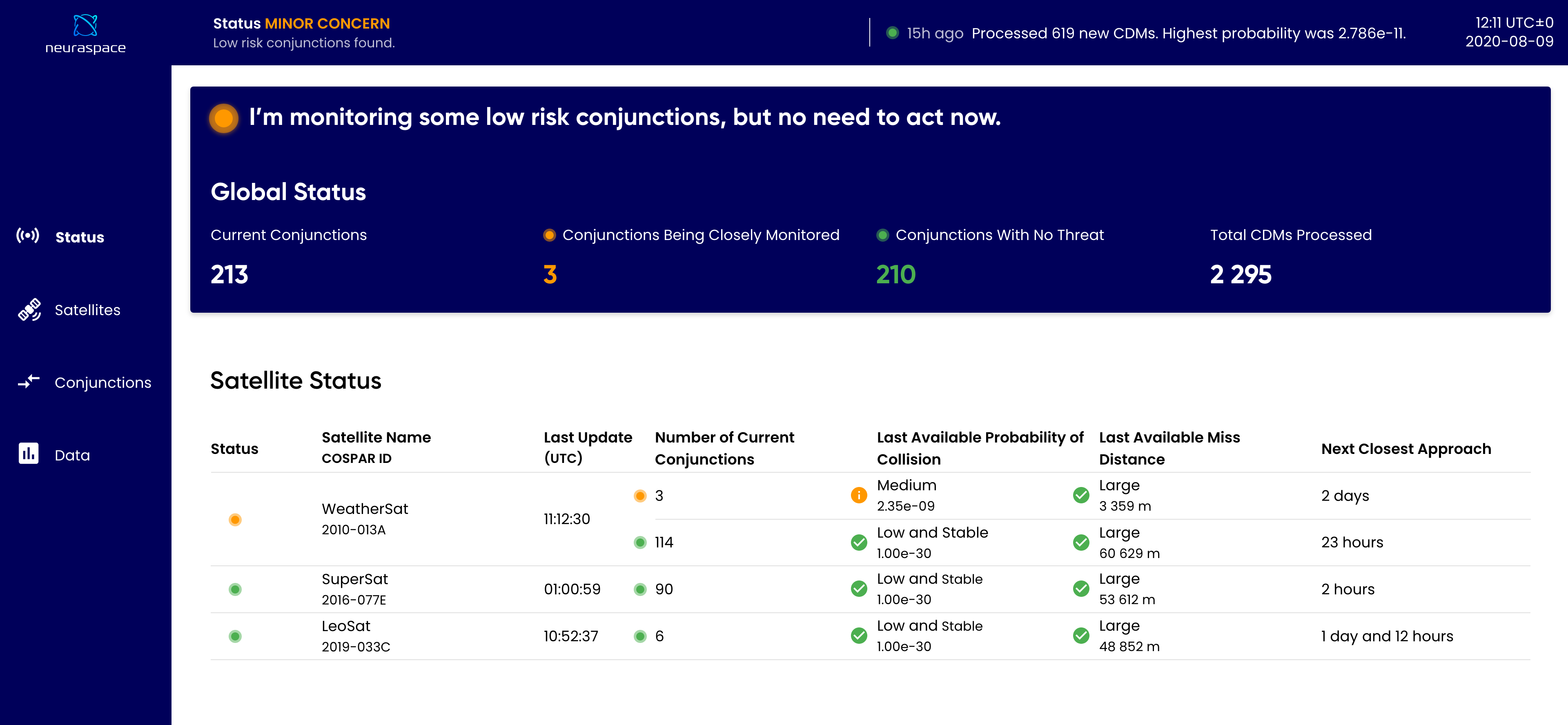Click the green dot next to 15h ago notification
Image resolution: width=1568 pixels, height=725 pixels.
click(x=892, y=33)
